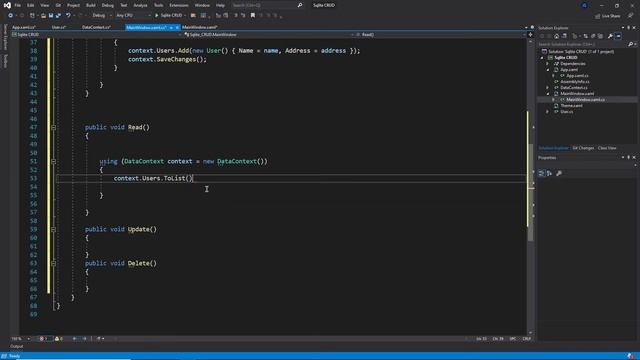
Task: Open the Extensions menu
Action: point(179,5)
